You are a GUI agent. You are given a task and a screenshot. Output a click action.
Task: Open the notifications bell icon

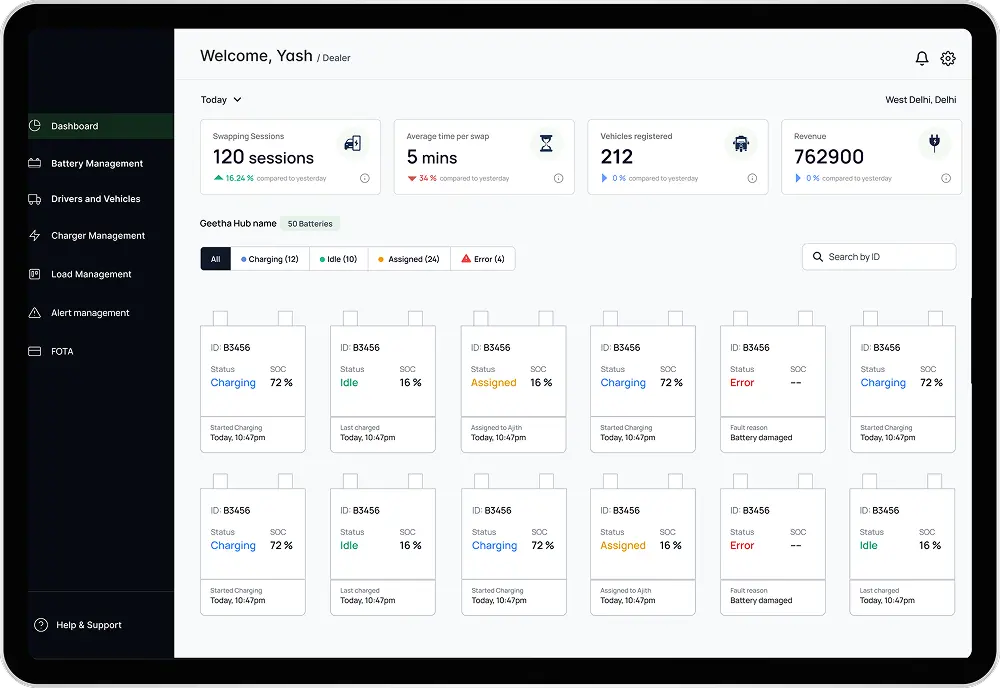[922, 59]
